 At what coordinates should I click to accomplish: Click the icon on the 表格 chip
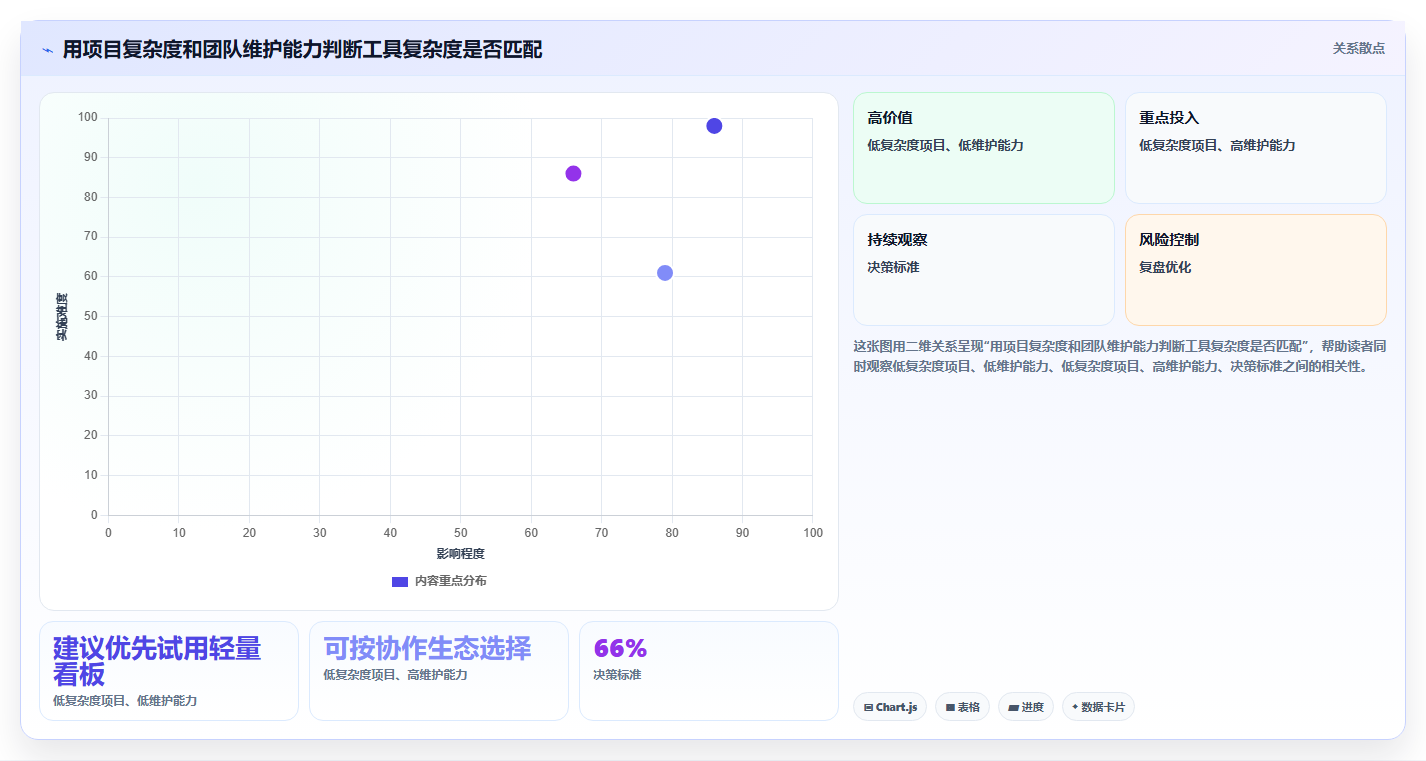(x=950, y=707)
